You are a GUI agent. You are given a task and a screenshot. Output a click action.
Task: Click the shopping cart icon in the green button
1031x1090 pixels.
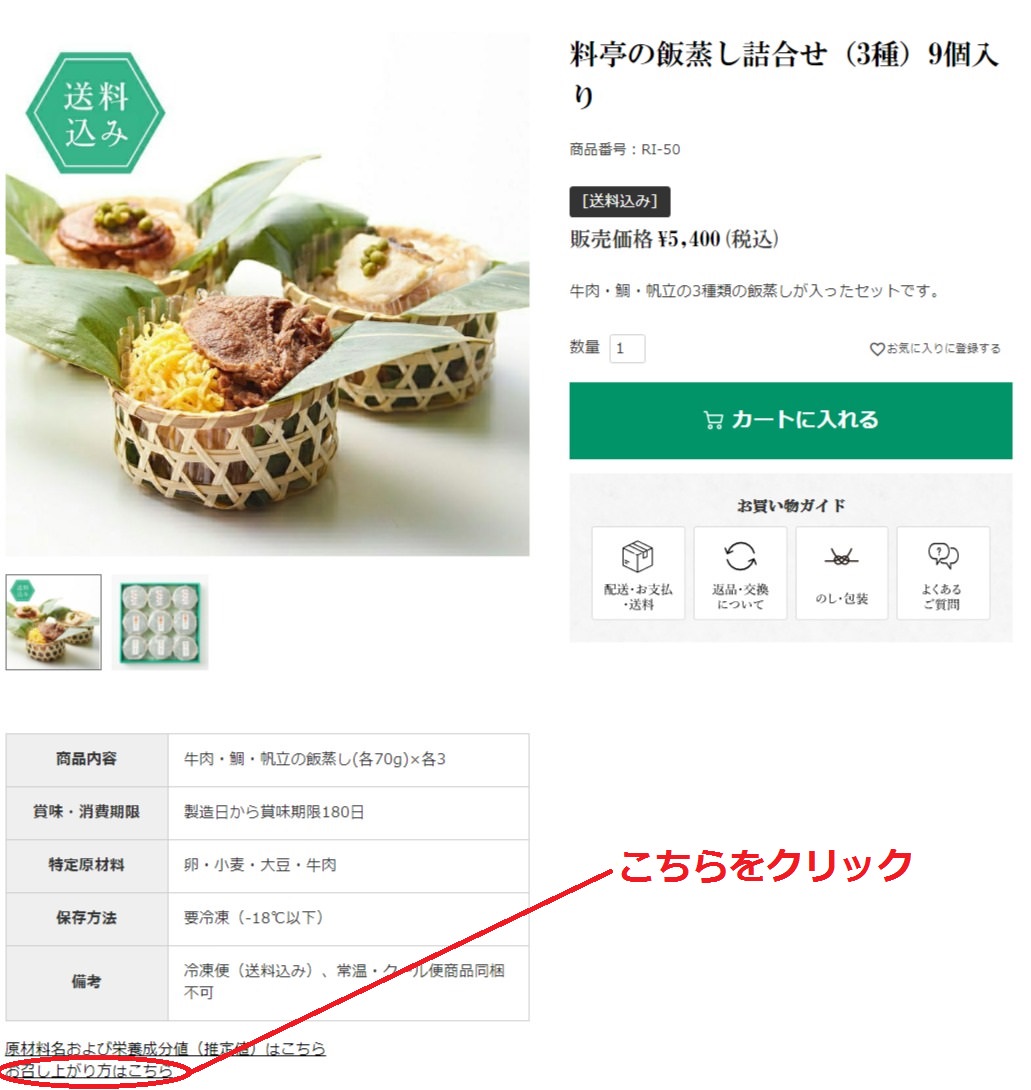click(x=713, y=420)
